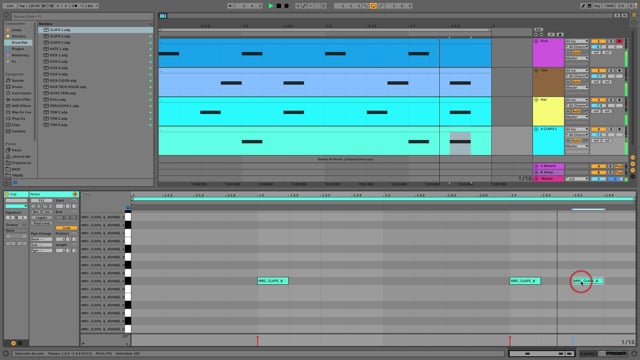Screen dimensions: 640x360
Task: Click the Set locator button above tracks
Action: (538, 29)
